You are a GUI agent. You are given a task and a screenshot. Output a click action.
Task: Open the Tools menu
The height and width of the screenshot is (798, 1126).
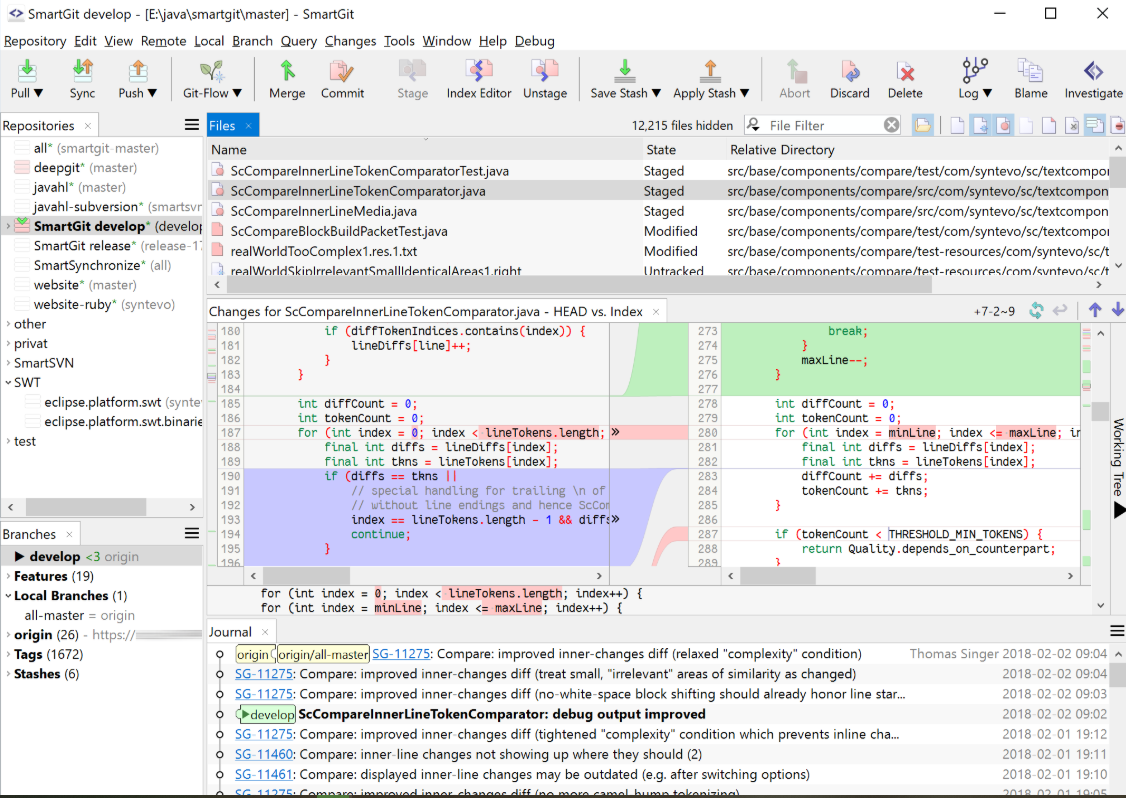399,41
